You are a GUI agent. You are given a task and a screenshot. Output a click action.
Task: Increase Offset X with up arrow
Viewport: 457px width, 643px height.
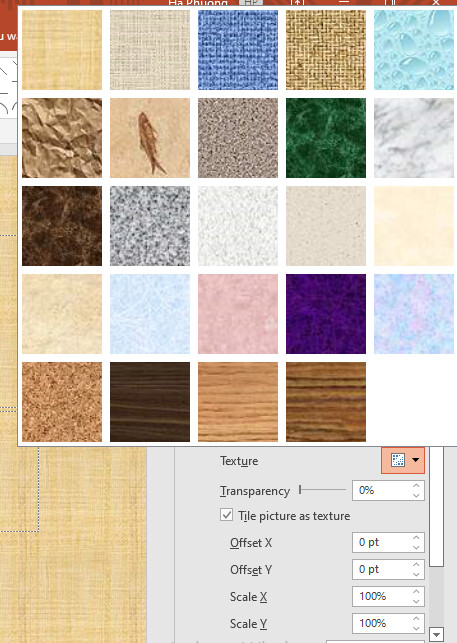click(x=416, y=538)
